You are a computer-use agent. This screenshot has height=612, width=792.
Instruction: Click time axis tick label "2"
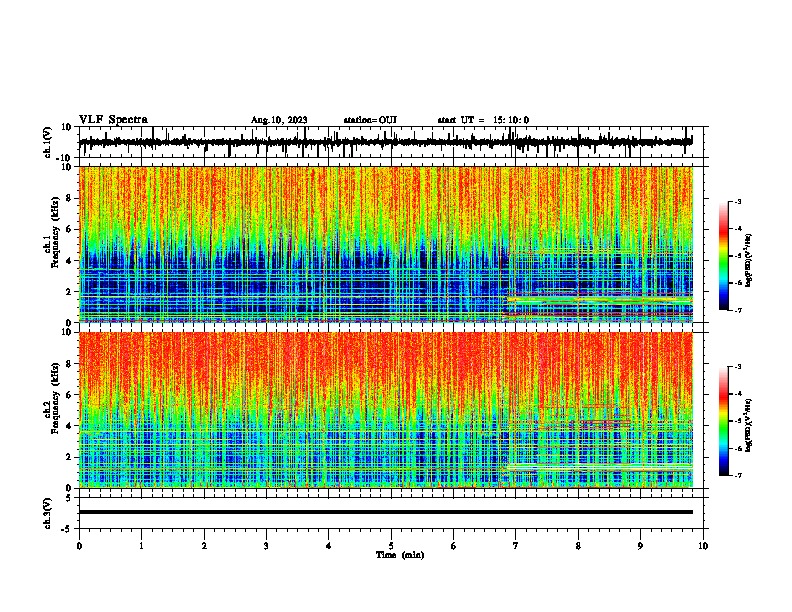click(x=204, y=546)
